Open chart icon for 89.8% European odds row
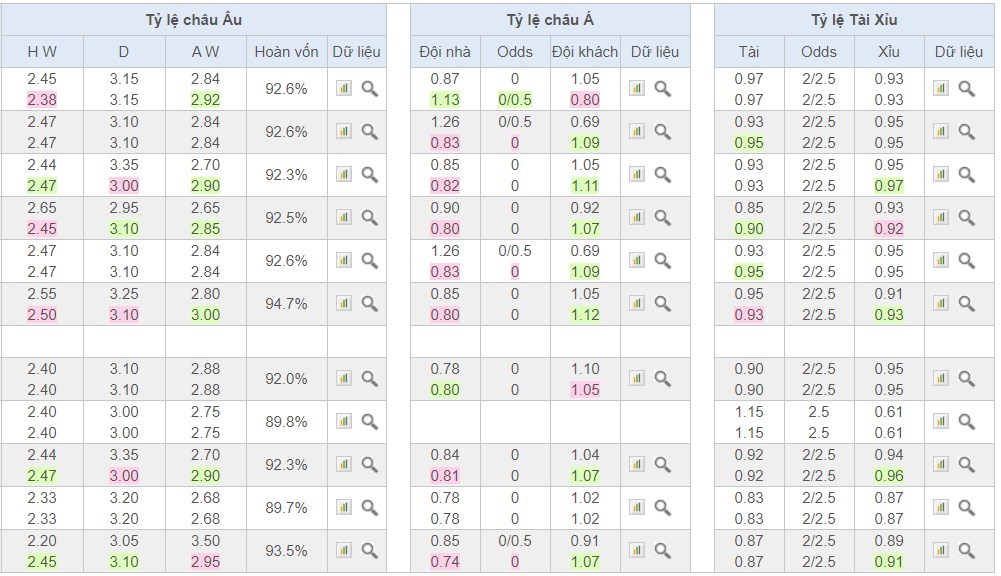The image size is (1001, 576). tap(343, 421)
